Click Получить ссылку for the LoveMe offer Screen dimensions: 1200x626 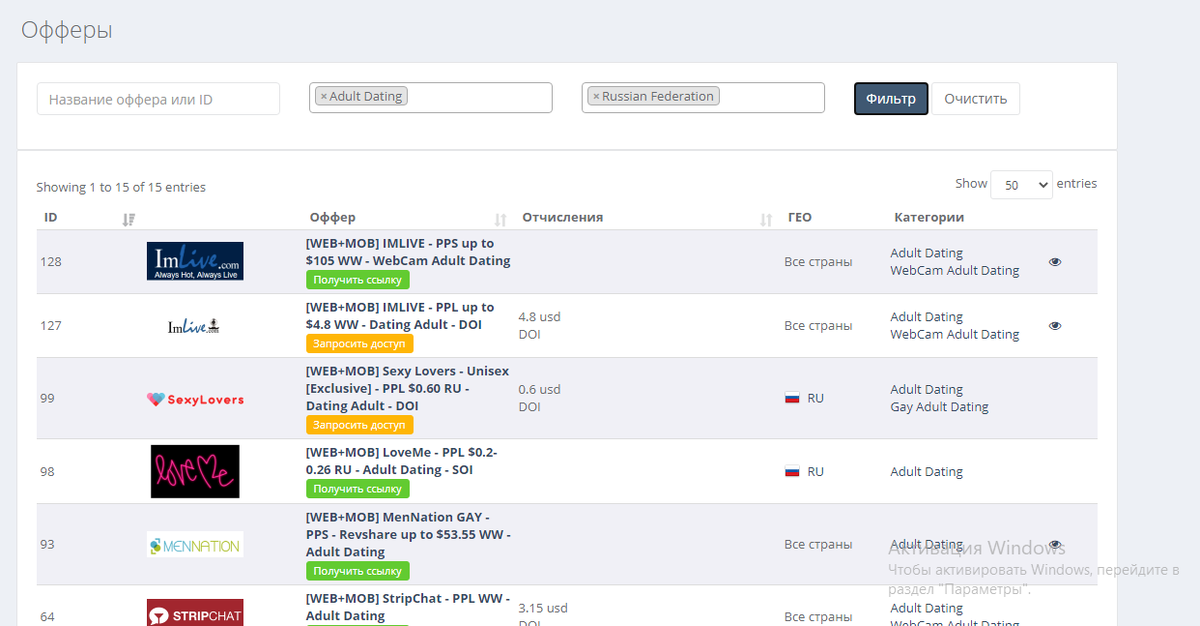pos(357,489)
